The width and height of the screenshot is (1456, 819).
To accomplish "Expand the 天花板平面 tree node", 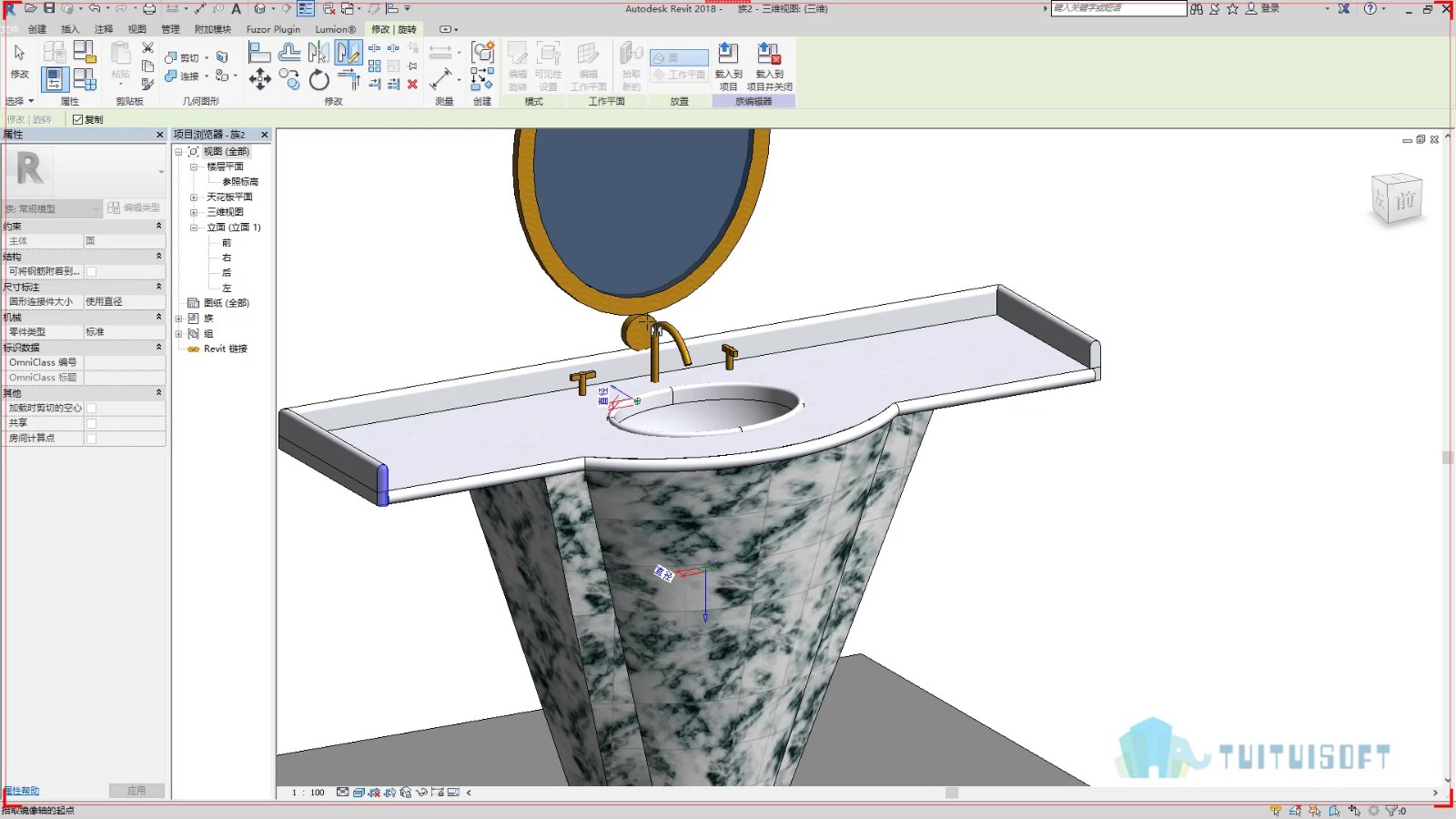I will [x=194, y=197].
